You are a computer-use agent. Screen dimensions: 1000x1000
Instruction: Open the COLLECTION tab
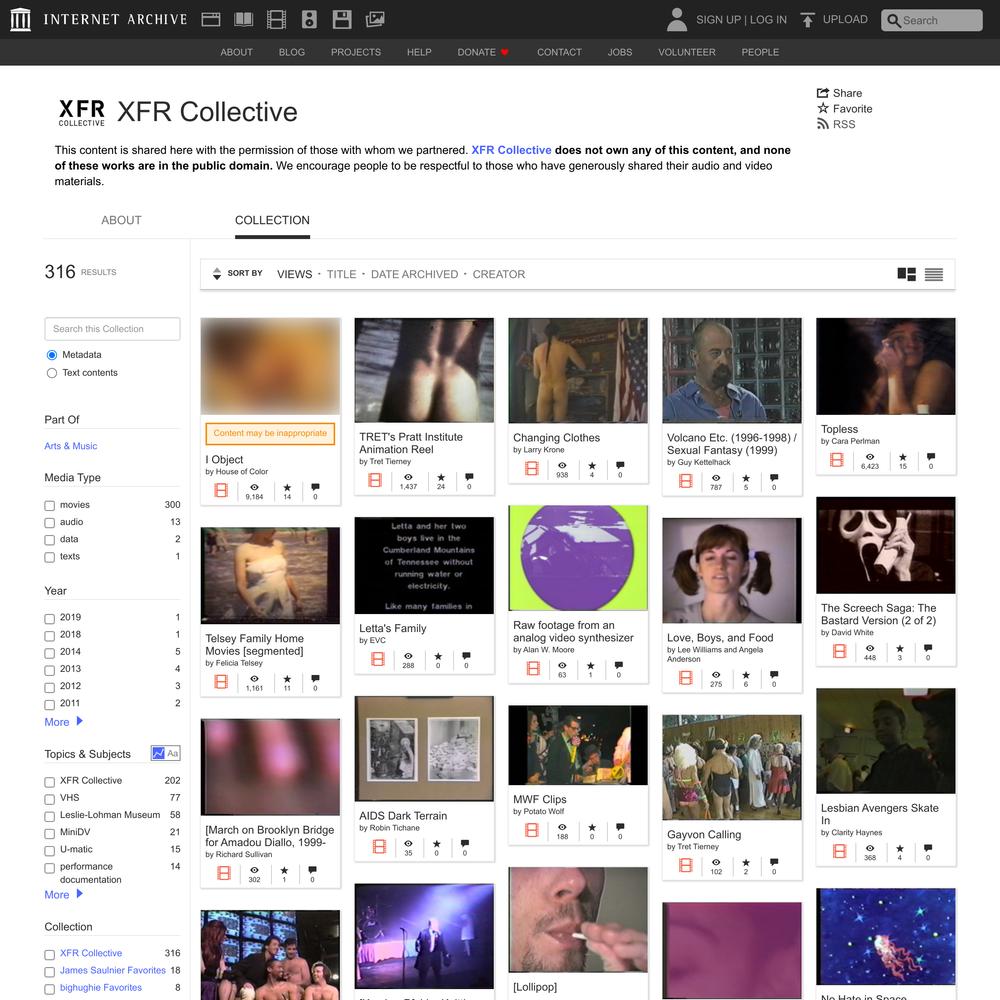point(272,220)
